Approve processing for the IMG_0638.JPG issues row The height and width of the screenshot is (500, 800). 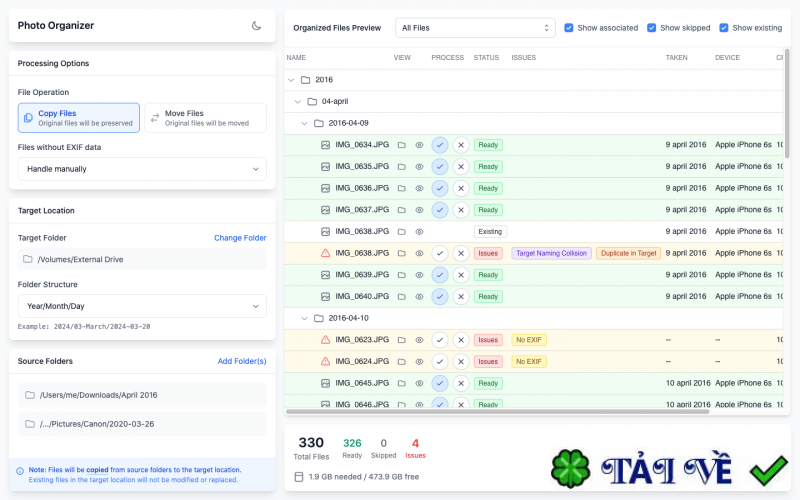click(x=440, y=253)
